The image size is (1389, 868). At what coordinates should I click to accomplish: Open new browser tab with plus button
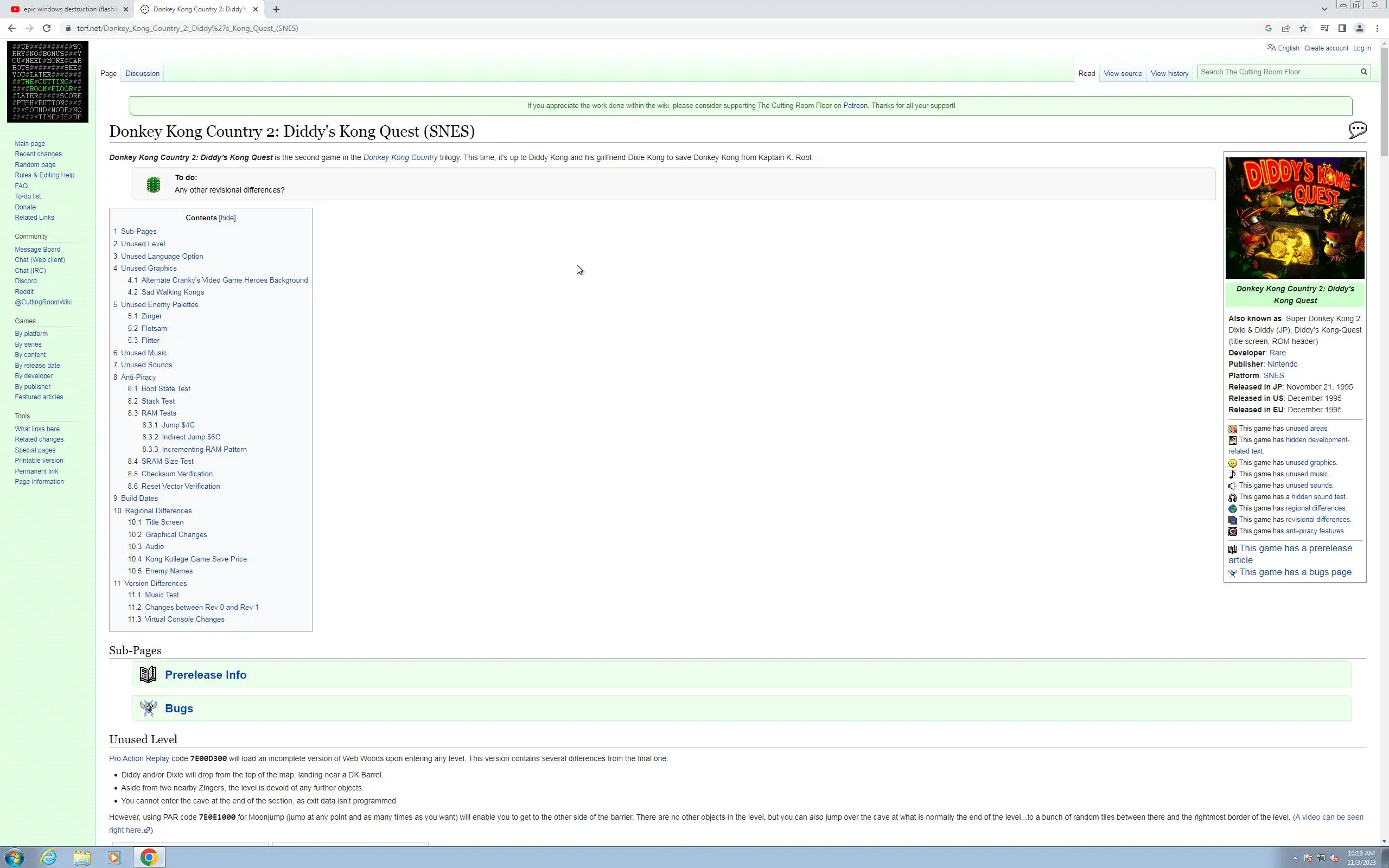tap(276, 9)
